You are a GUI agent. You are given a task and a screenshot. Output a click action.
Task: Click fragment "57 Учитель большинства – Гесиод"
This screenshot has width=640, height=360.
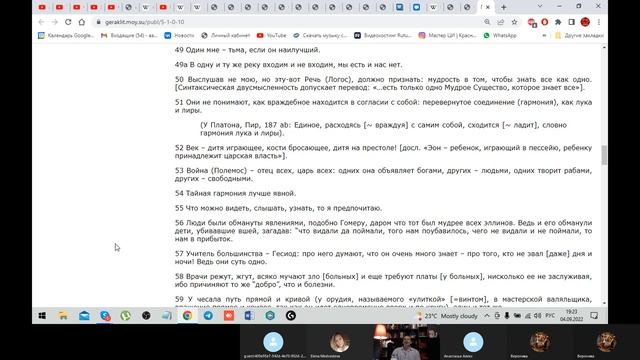(x=383, y=258)
